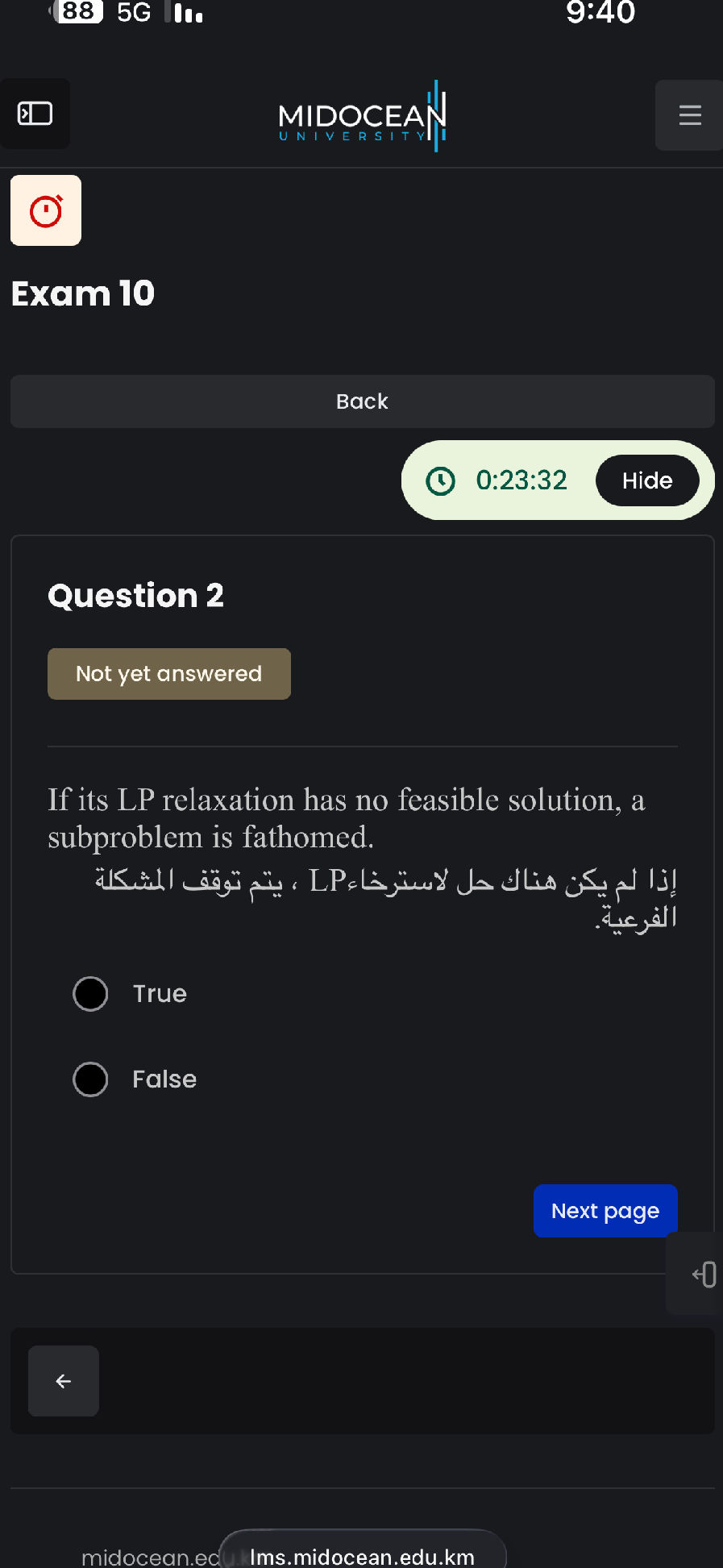Go to the Next page
Viewport: 723px width, 1568px height.
605,1211
